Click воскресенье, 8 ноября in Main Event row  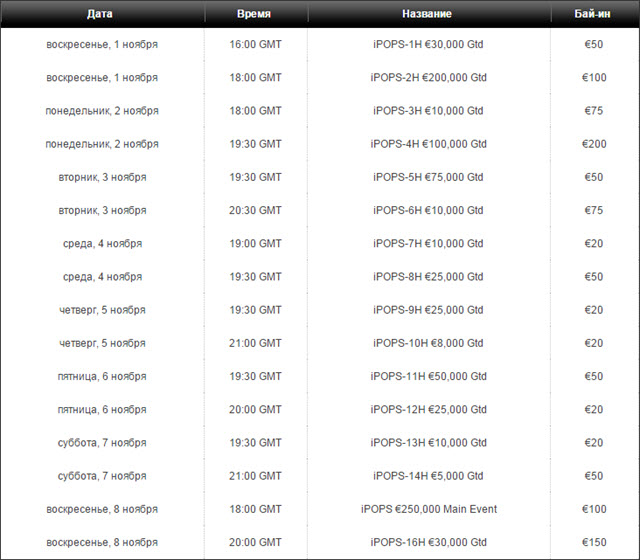[102, 509]
